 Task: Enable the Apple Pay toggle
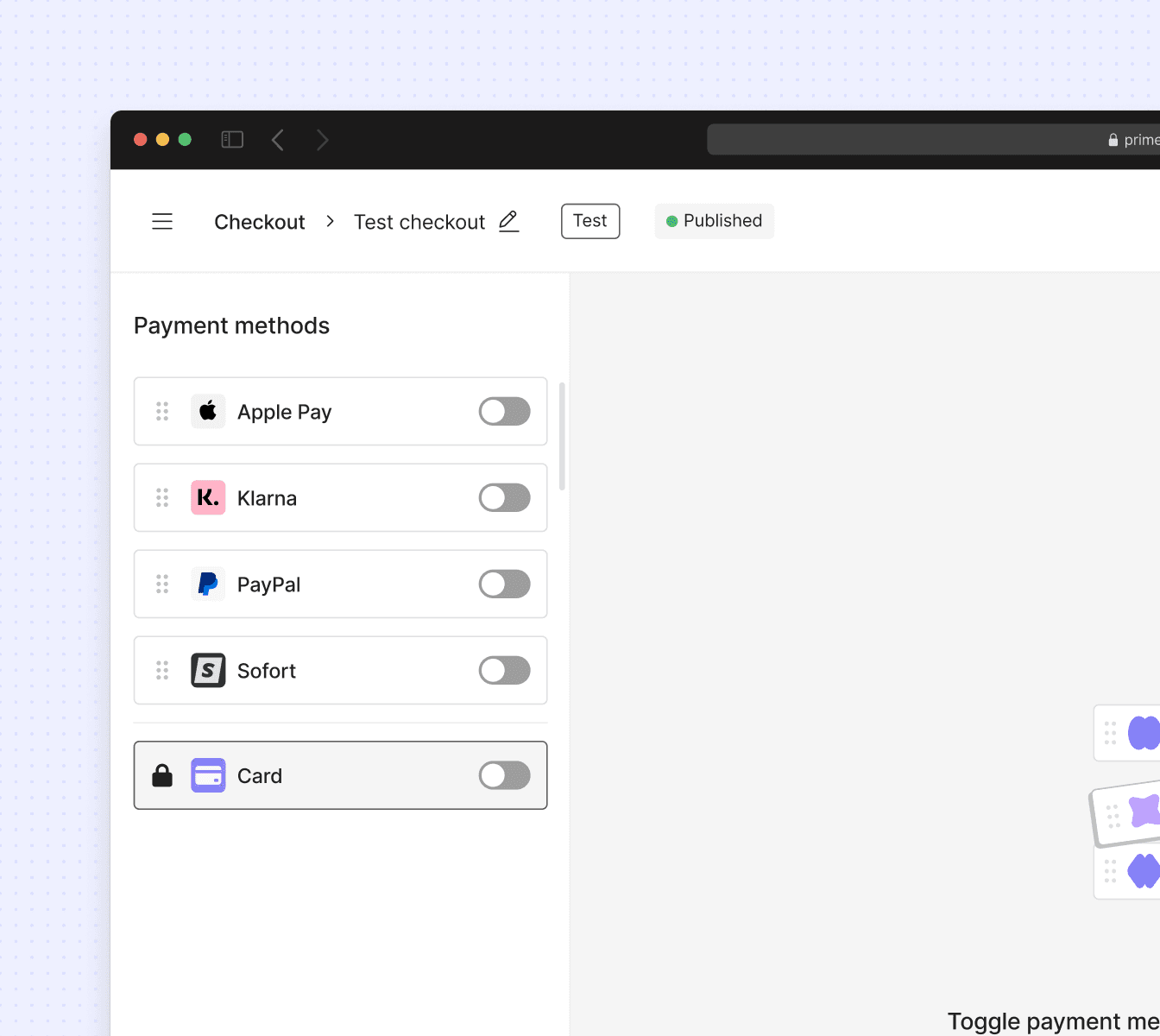point(505,412)
